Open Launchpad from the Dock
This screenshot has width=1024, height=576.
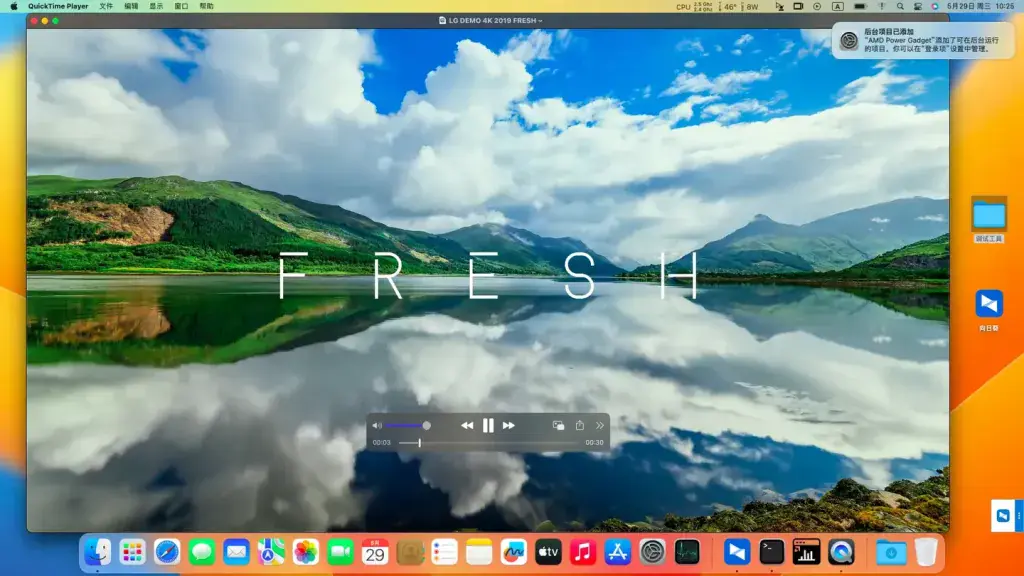coord(133,552)
